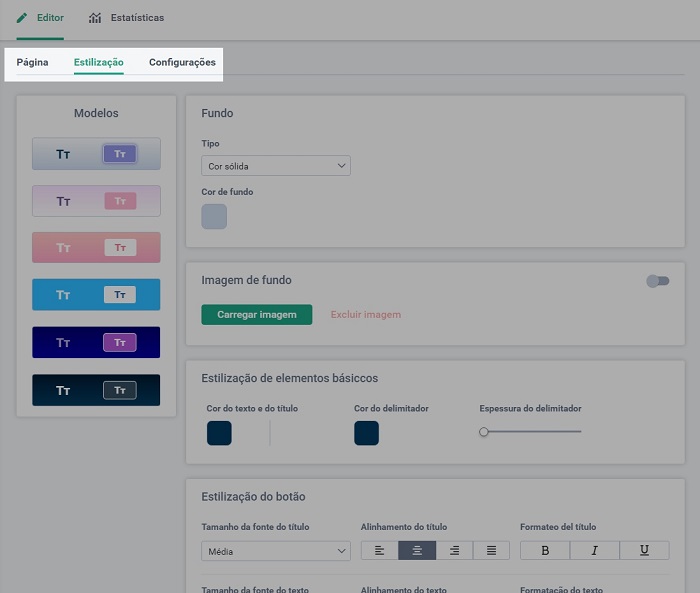Click the Excluir imagem link
The height and width of the screenshot is (593, 700).
(366, 314)
